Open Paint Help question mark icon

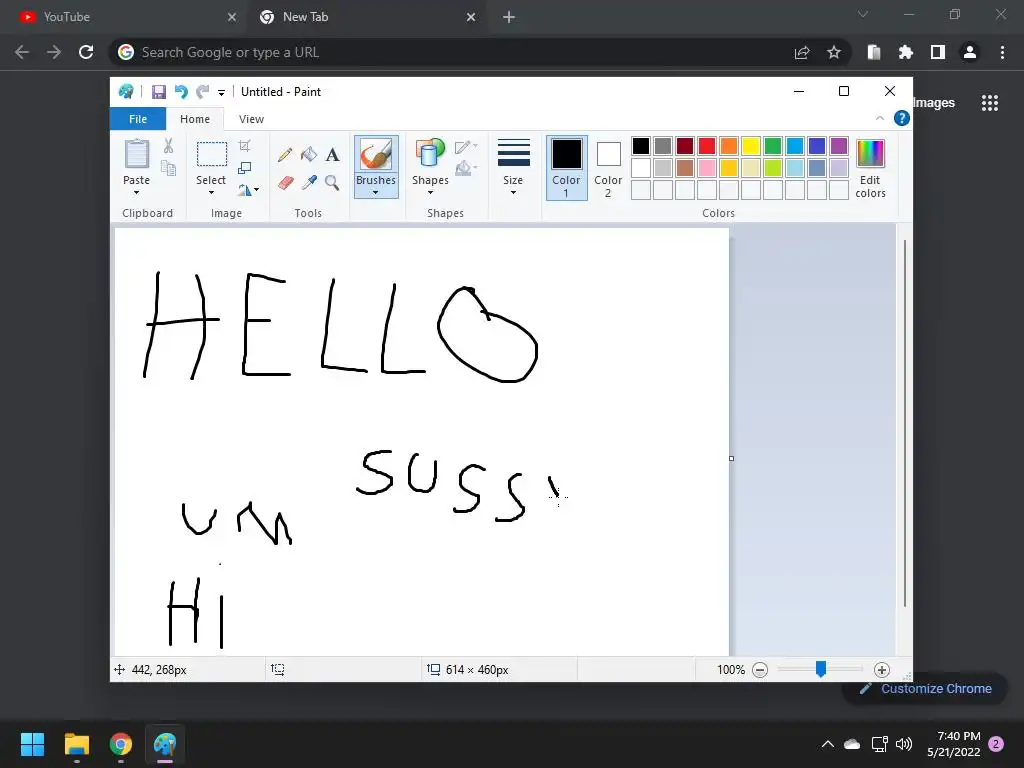tap(902, 118)
